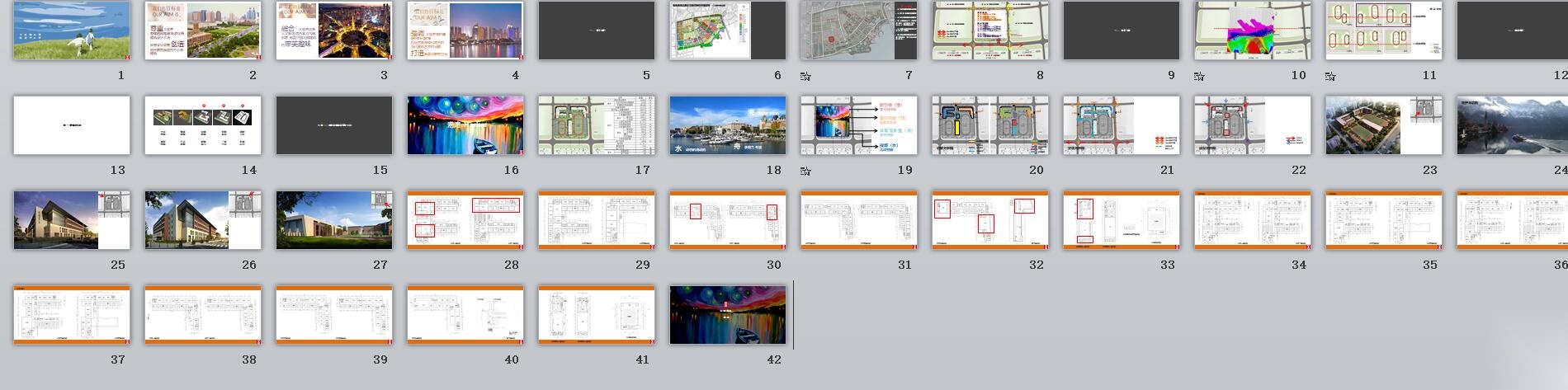Select slide 28 floor plan with red boxes

pyautogui.click(x=465, y=220)
